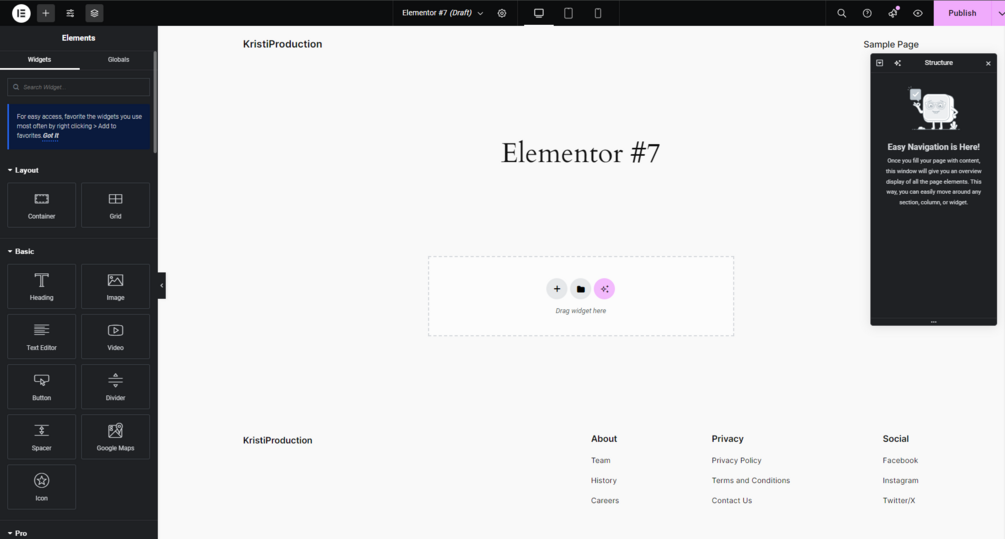The height and width of the screenshot is (539, 1005).
Task: Add new container with plus button
Action: point(556,289)
